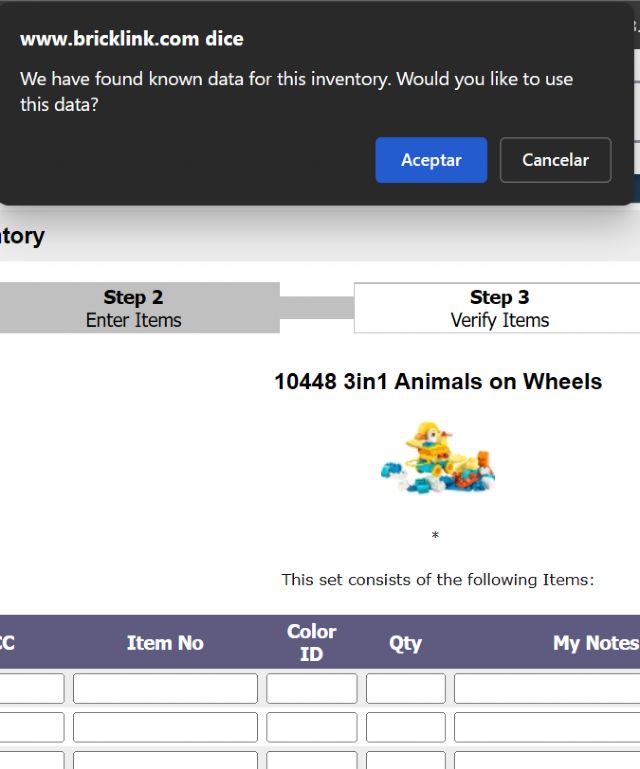This screenshot has height=769, width=640.
Task: Click the second row Color ID field
Action: pos(311,727)
